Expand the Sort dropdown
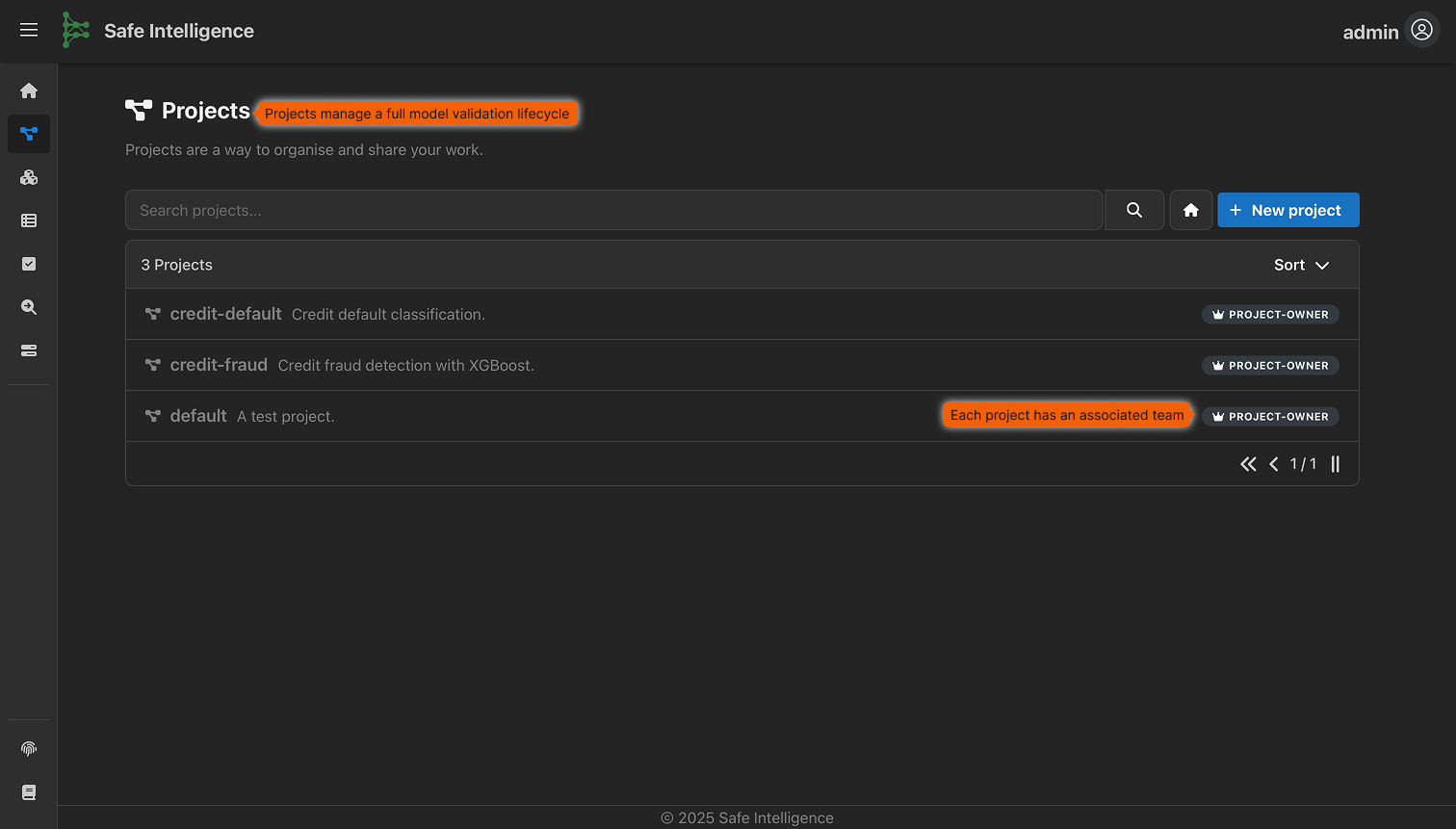Viewport: 1456px width, 829px height. pyautogui.click(x=1301, y=265)
